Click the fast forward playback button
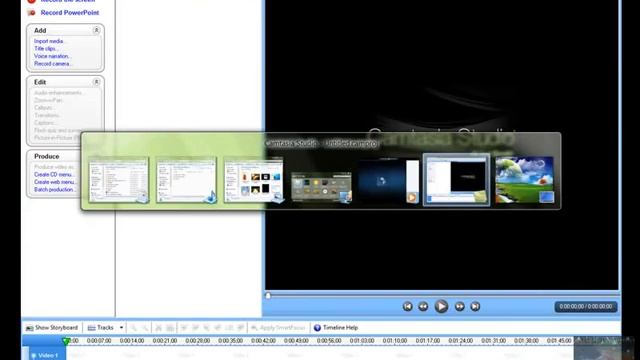640x360 pixels. [x=460, y=307]
